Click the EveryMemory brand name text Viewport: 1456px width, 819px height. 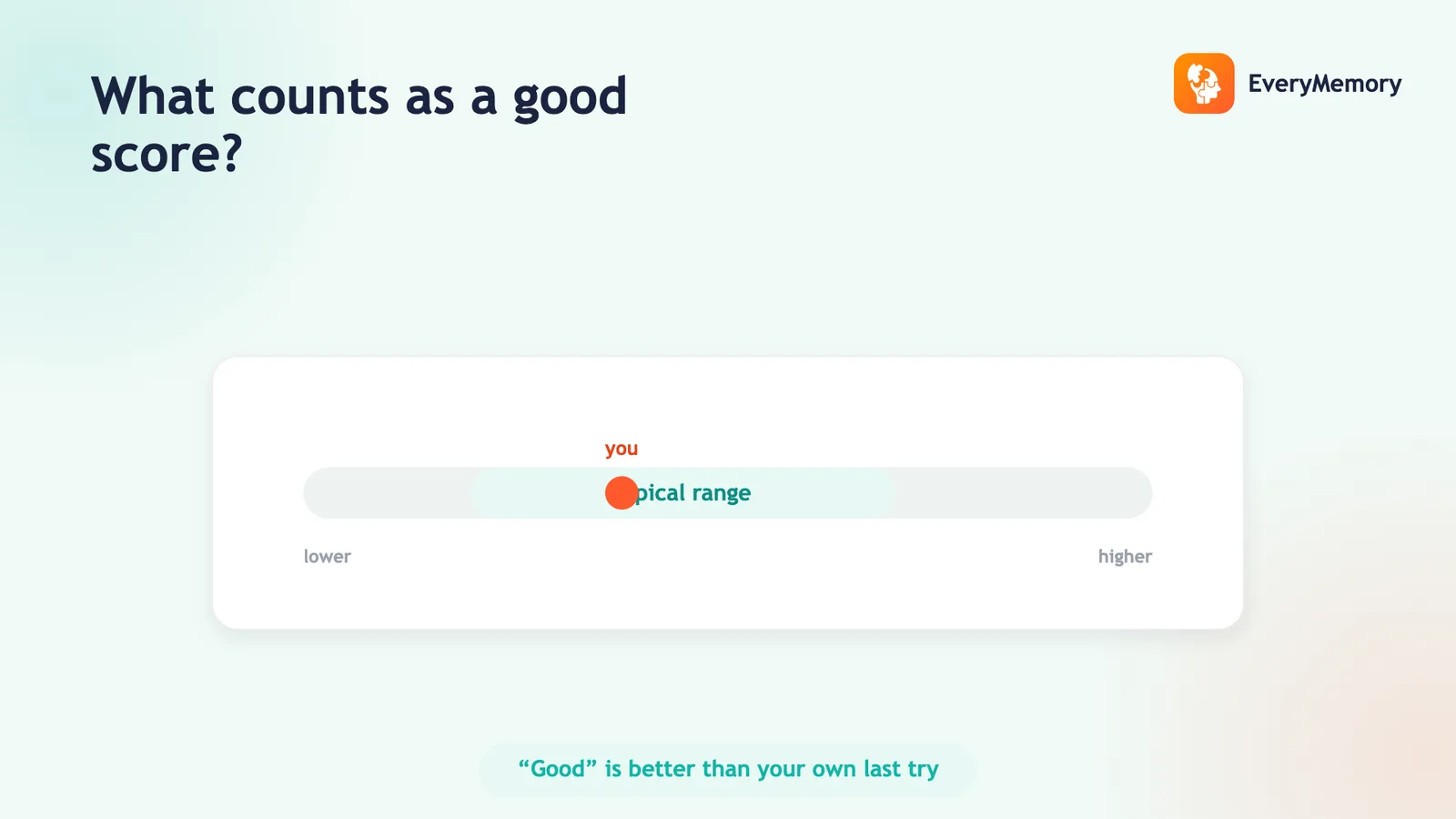1324,84
